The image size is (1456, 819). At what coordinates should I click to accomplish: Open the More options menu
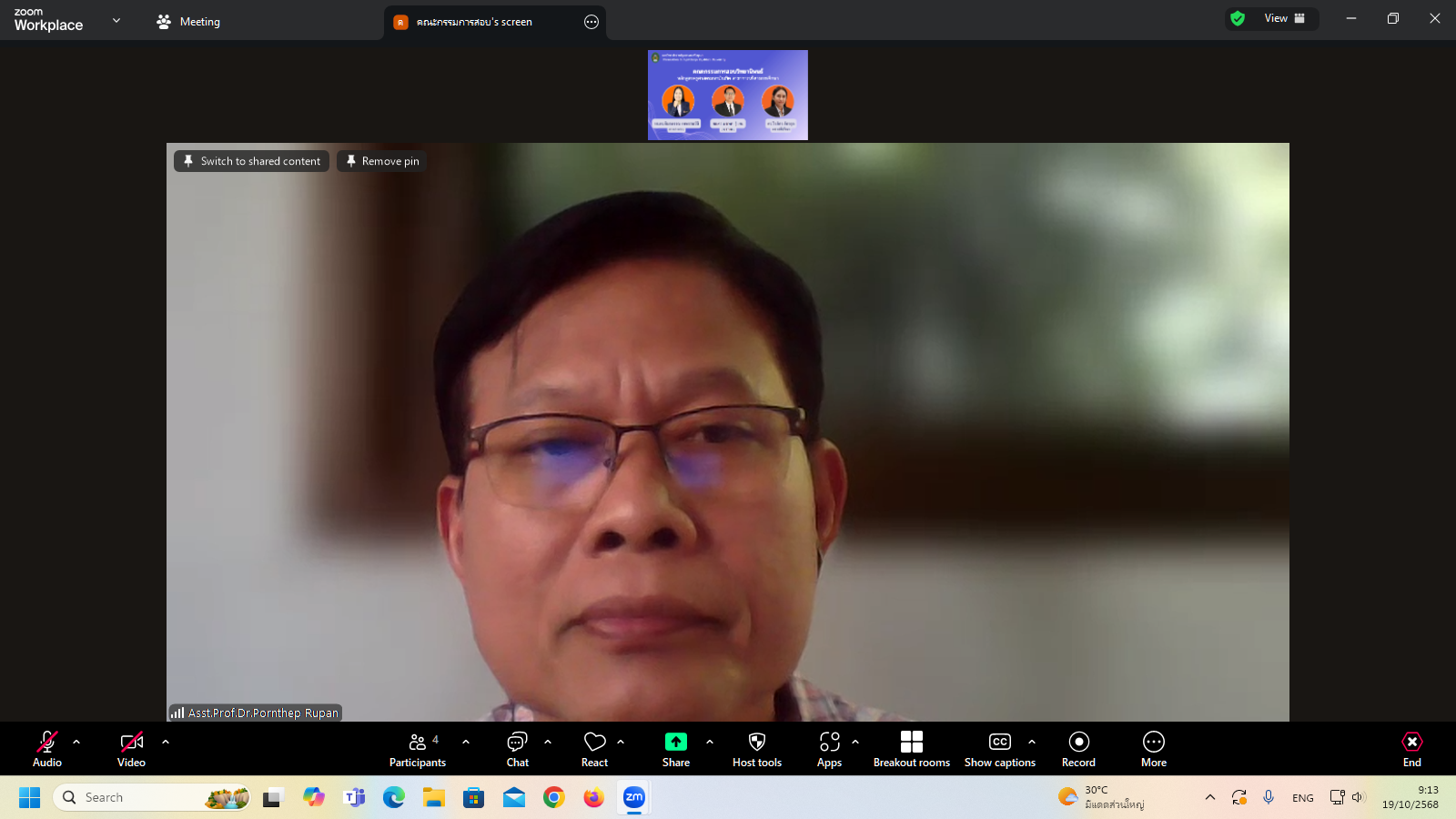(1153, 748)
